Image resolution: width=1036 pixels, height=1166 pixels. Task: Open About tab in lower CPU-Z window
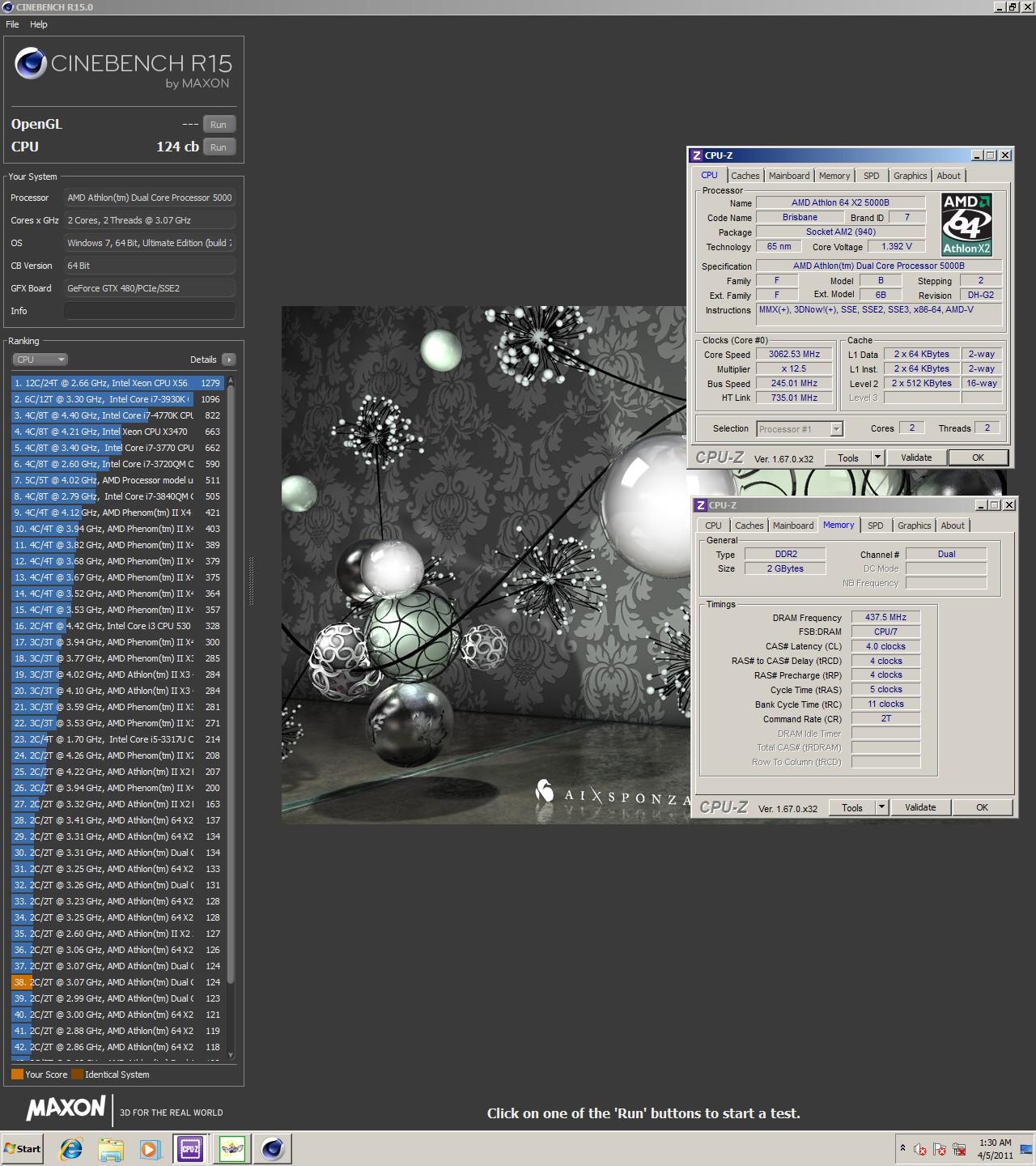953,526
